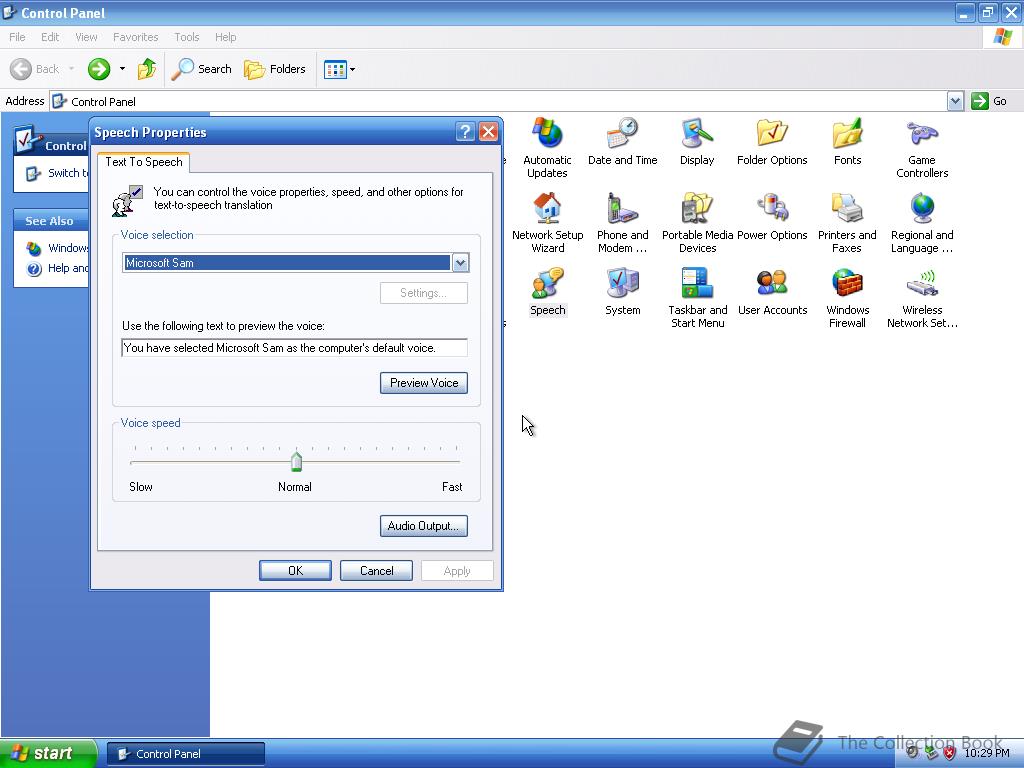Open the View menu

pos(86,37)
